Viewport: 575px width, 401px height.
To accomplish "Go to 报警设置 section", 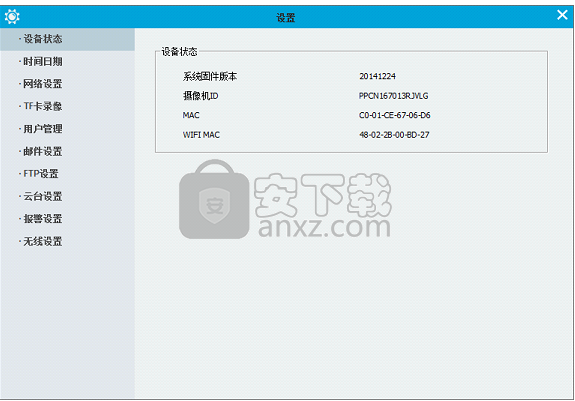I will click(x=67, y=219).
